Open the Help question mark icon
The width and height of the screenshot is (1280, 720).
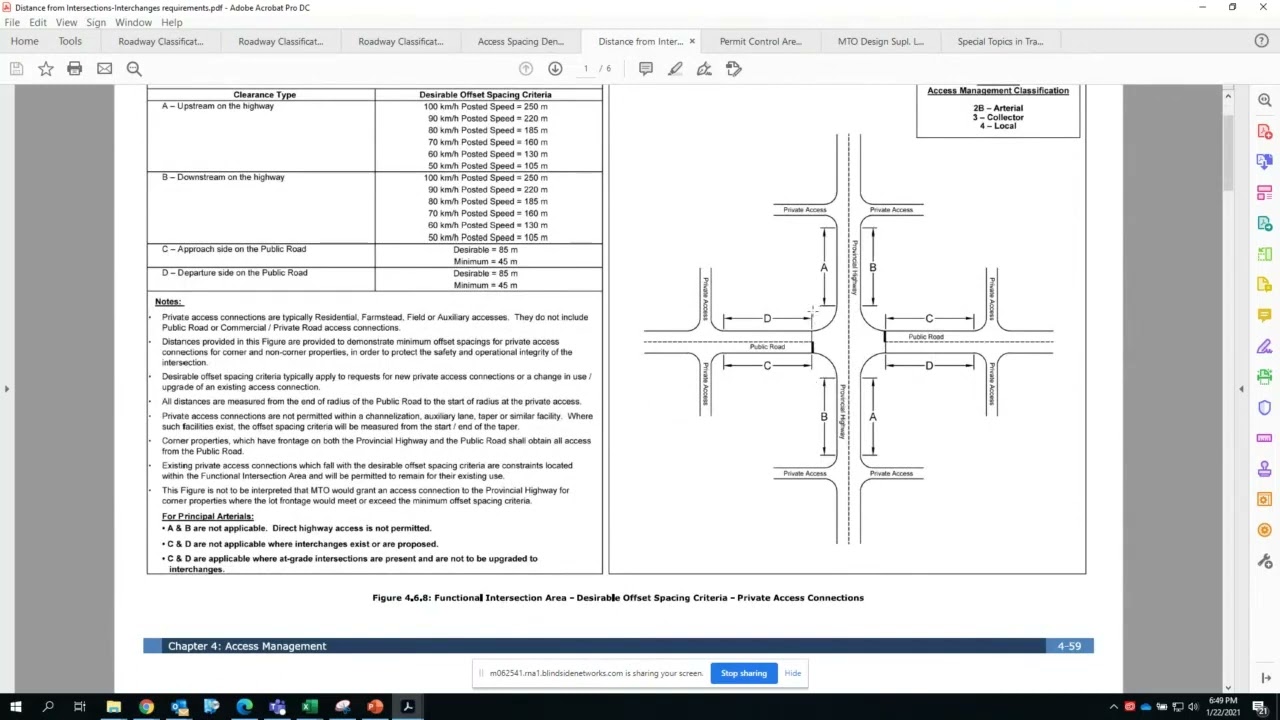click(1261, 41)
